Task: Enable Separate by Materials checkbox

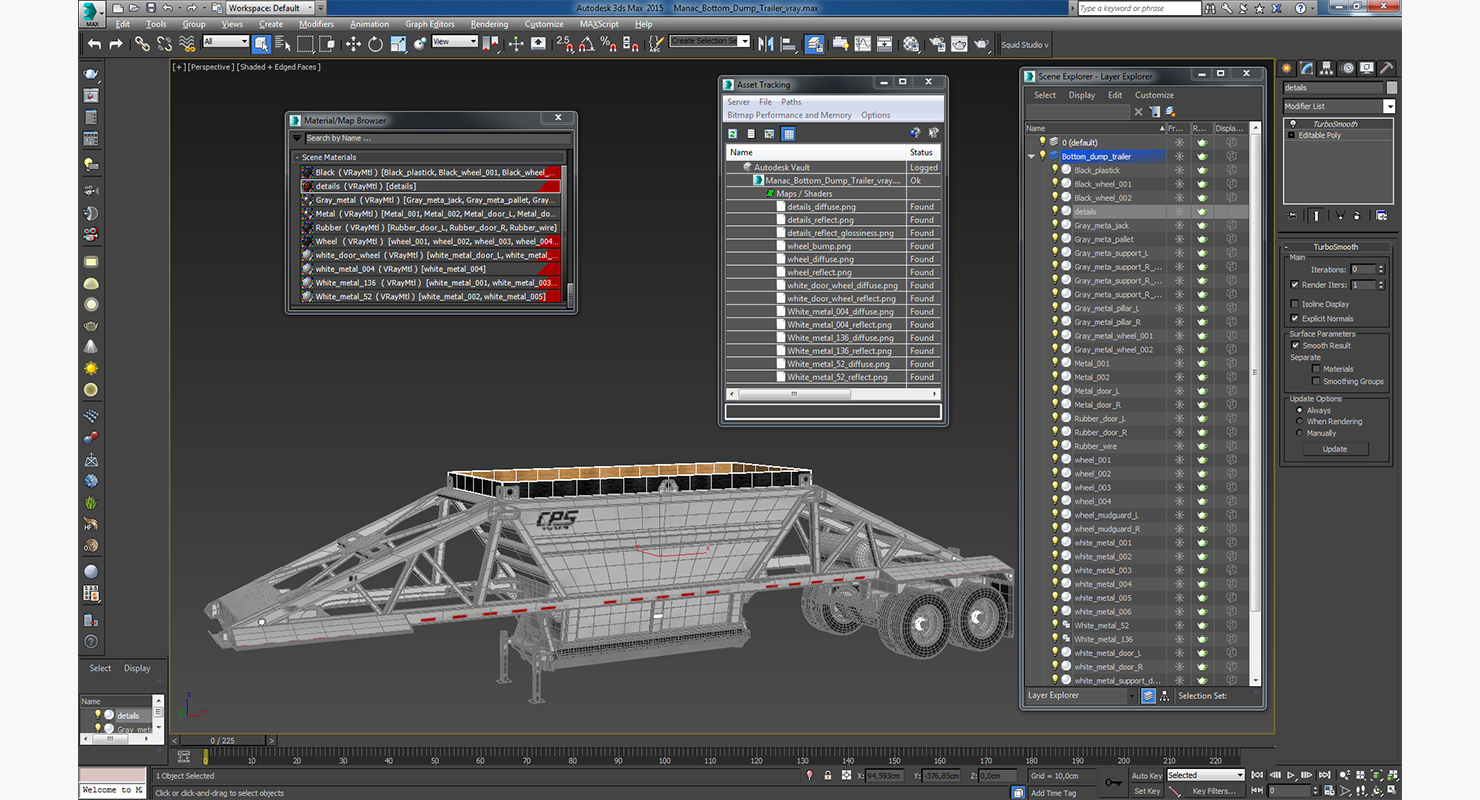Action: (x=1316, y=369)
